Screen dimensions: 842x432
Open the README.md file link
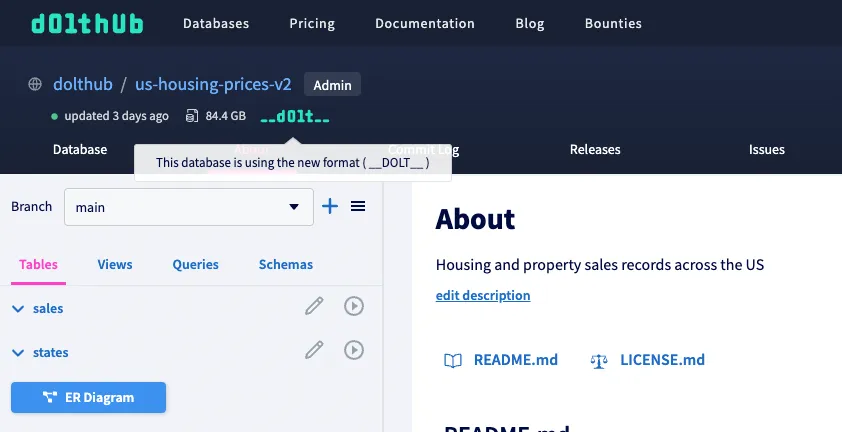[x=515, y=360]
